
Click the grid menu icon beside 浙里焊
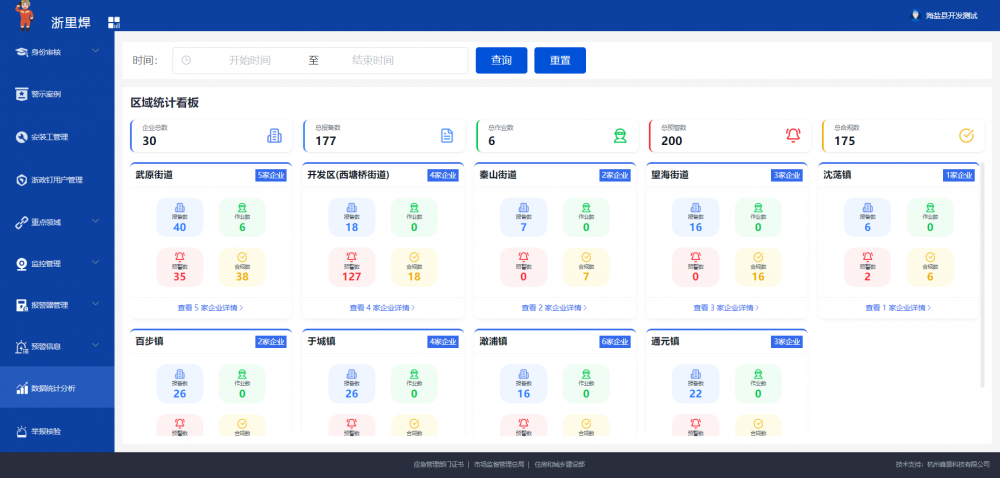point(114,22)
